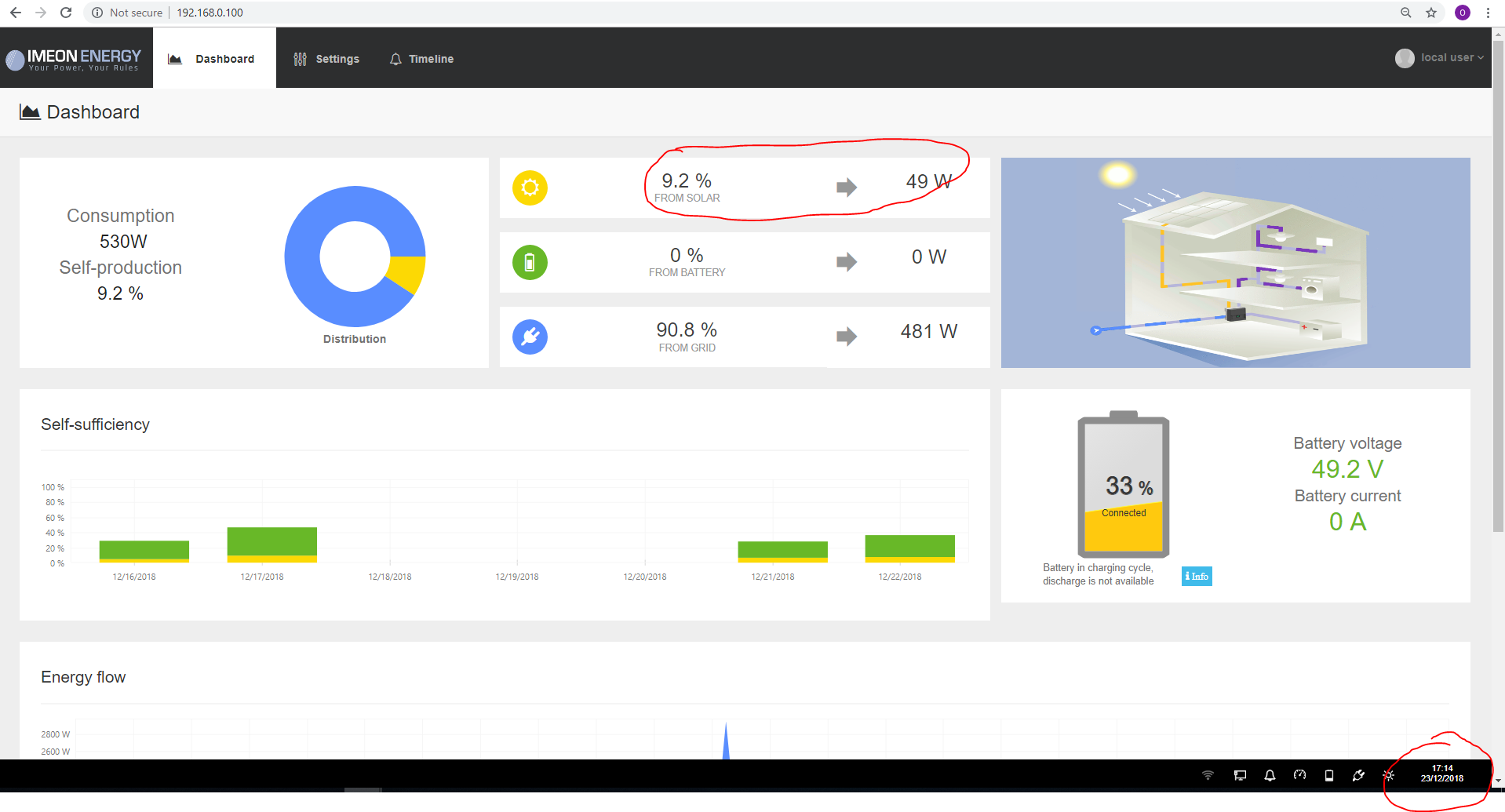This screenshot has height=812, width=1505.
Task: Click the yellow solar sun icon
Action: point(530,188)
